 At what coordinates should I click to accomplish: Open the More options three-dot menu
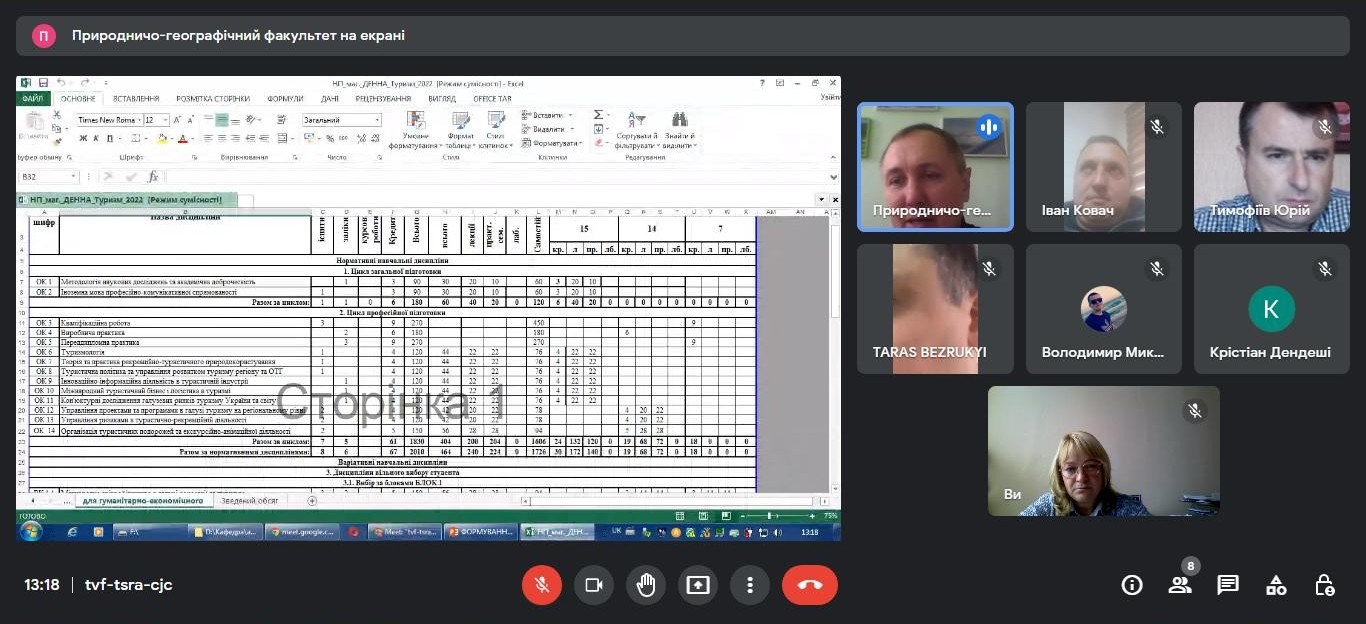tap(750, 585)
